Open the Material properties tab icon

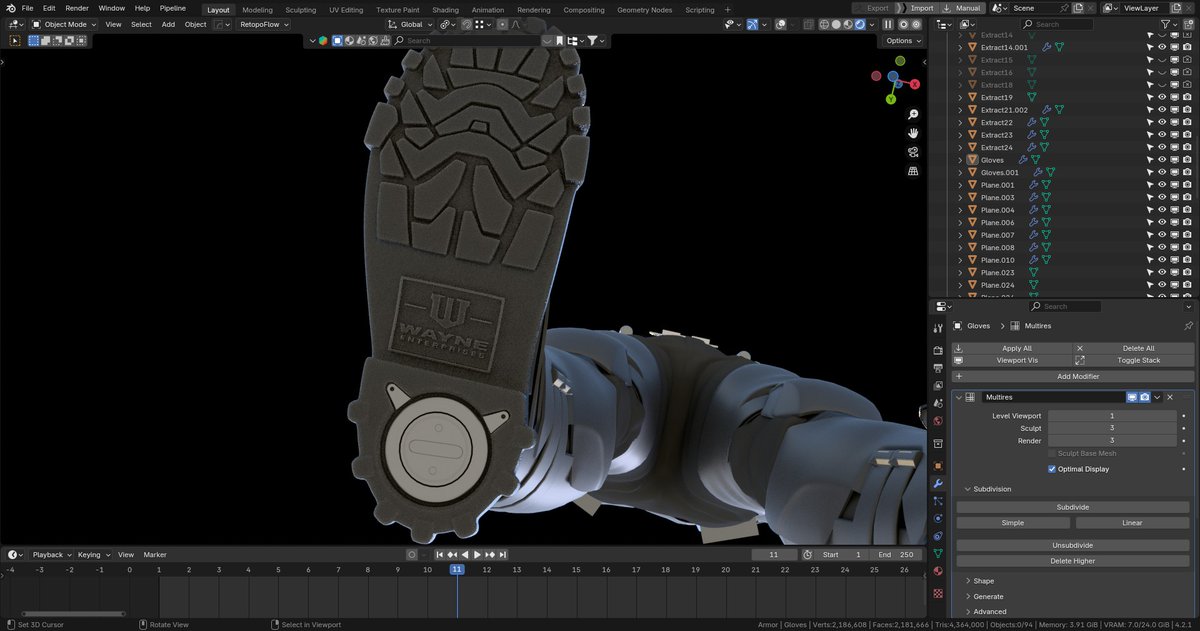pos(938,571)
